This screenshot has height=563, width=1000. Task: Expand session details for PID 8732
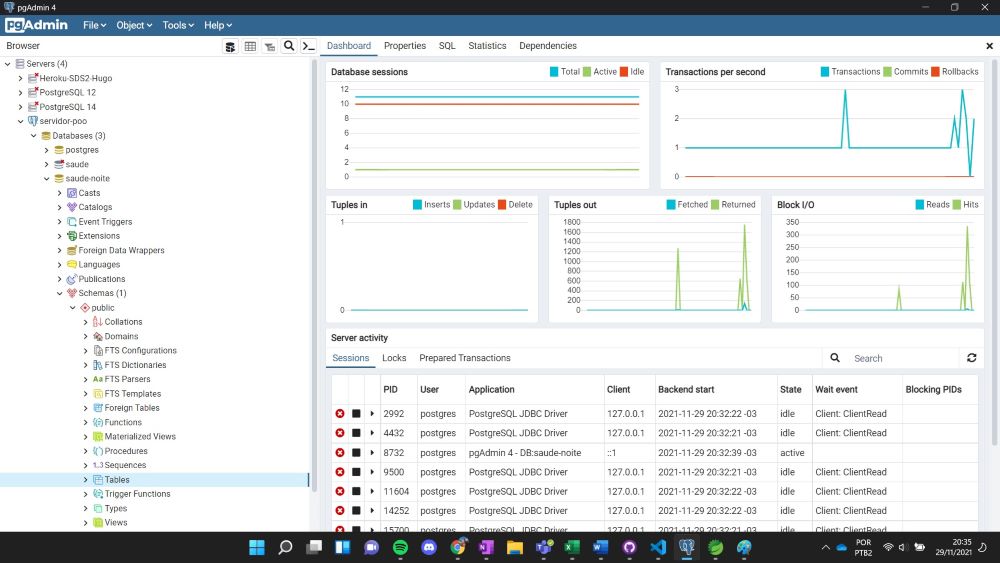(372, 453)
